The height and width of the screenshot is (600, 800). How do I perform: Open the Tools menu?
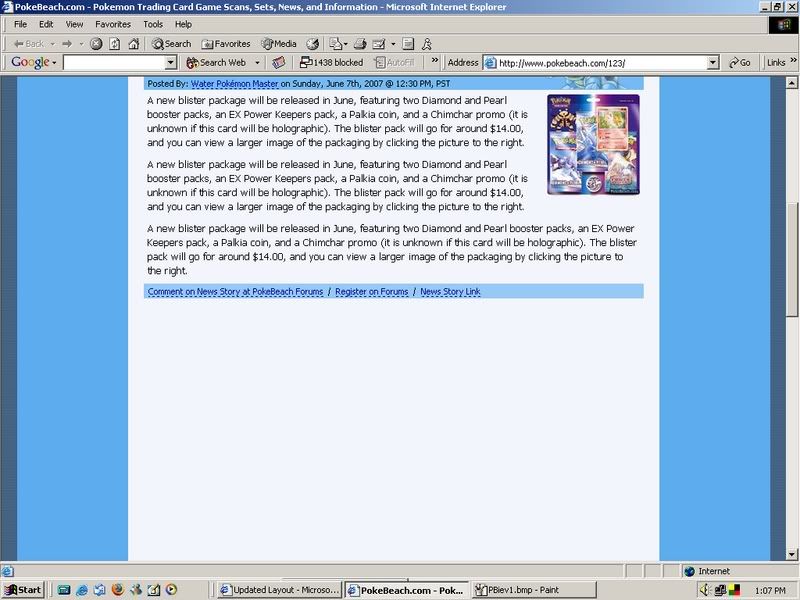point(153,24)
